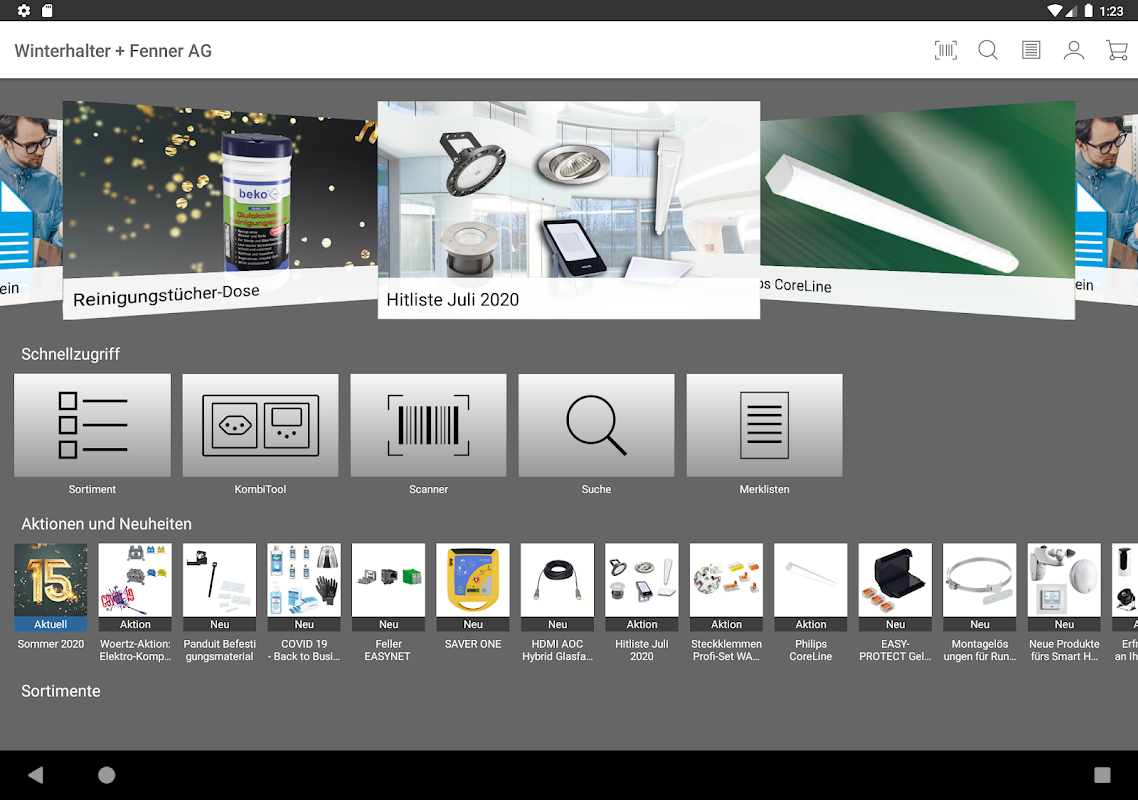Launch the Scanner quick access tile
Image resolution: width=1138 pixels, height=800 pixels.
tap(428, 425)
